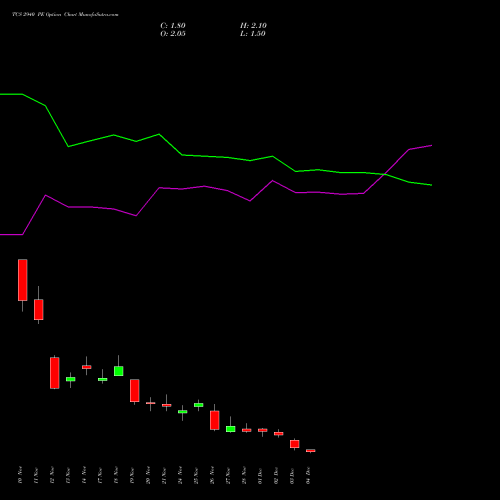Select the 01 Dec date label
The image size is (500, 500).
click(x=260, y=475)
